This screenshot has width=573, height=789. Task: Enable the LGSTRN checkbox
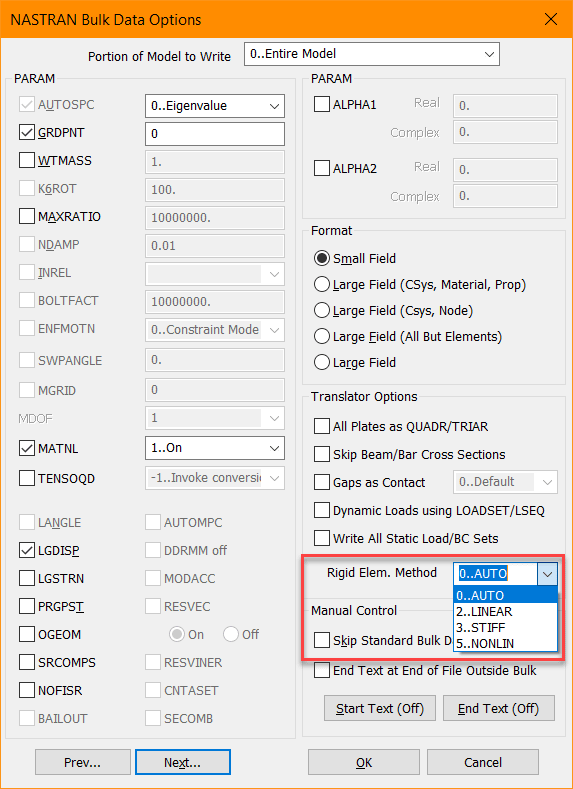(x=26, y=578)
